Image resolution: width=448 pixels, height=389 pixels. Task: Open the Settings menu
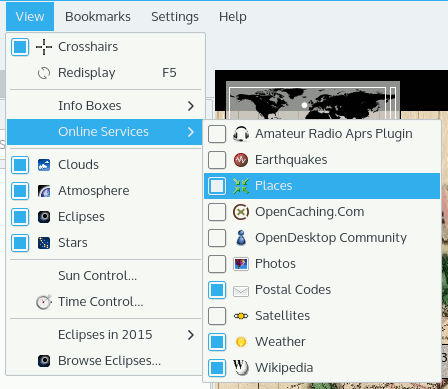pyautogui.click(x=175, y=17)
